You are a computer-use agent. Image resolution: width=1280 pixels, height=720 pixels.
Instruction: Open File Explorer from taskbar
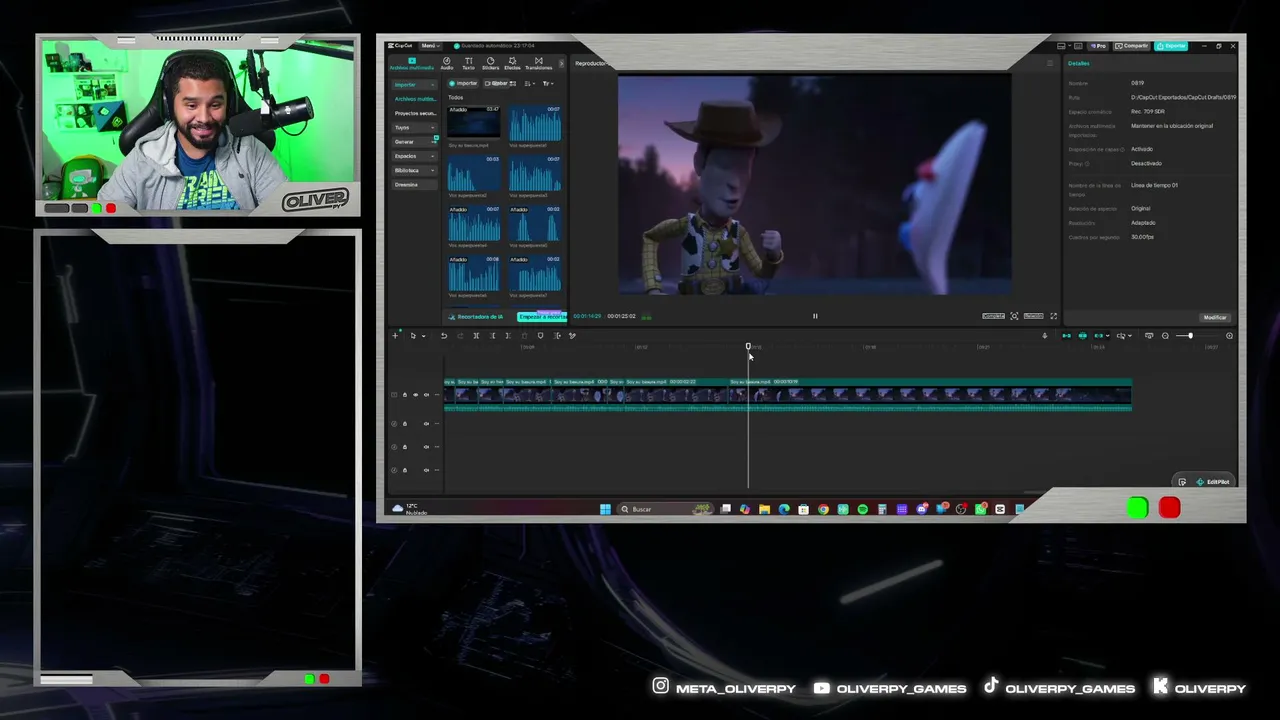pyautogui.click(x=764, y=509)
